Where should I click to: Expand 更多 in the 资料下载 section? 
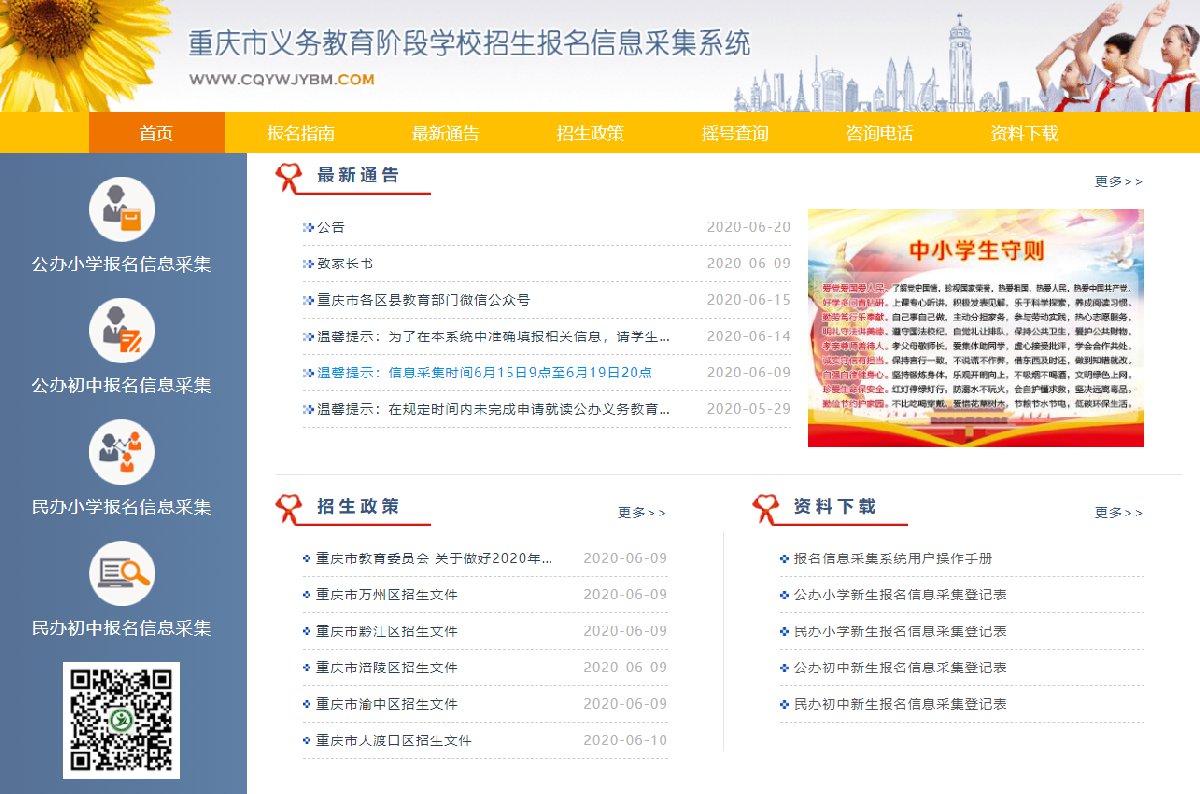[x=1118, y=513]
